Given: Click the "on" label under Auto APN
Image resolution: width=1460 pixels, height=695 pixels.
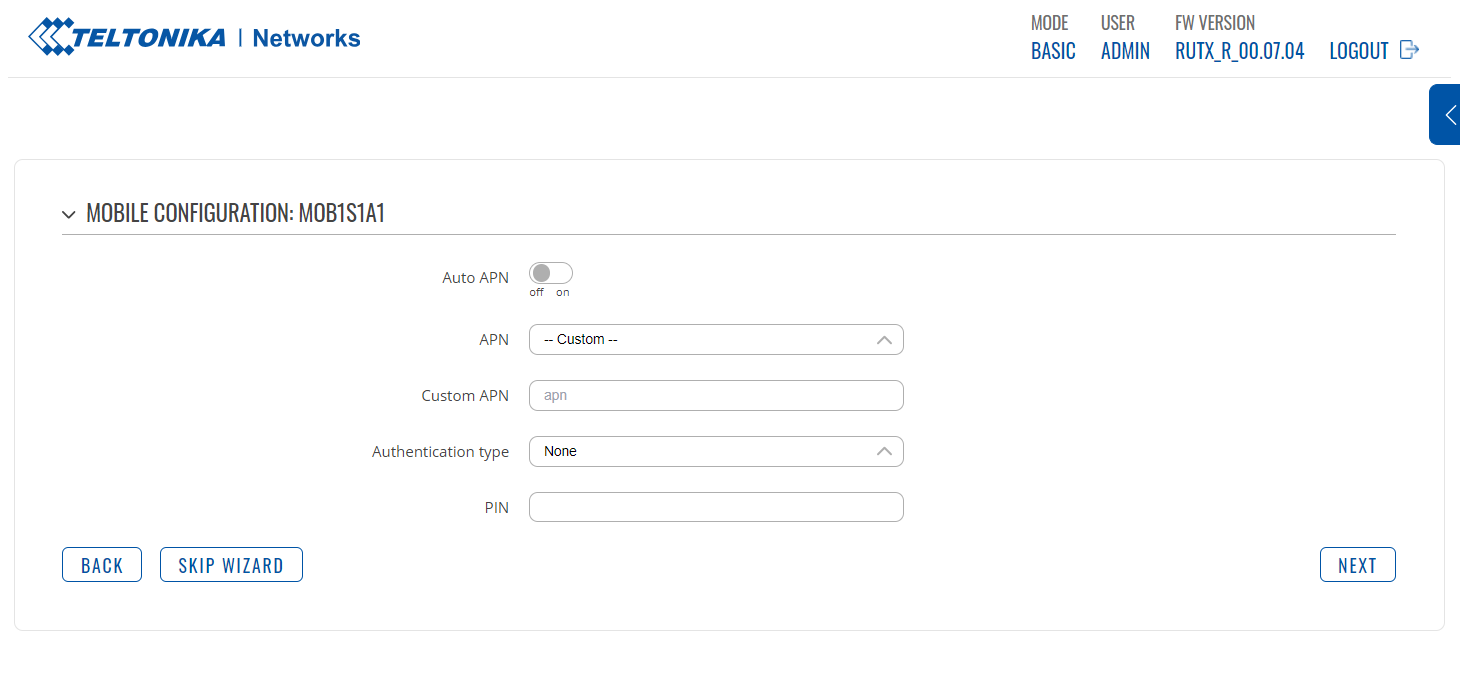Looking at the screenshot, I should click(x=563, y=293).
